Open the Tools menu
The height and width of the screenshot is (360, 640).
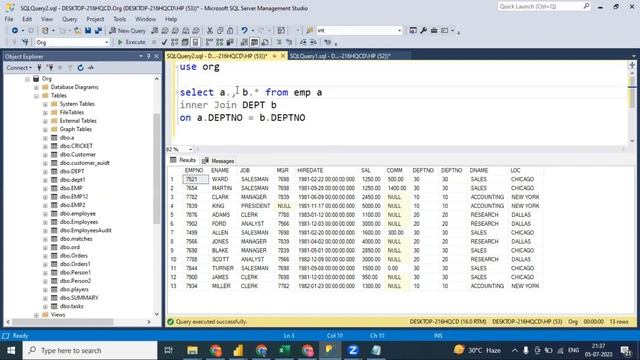120,19
